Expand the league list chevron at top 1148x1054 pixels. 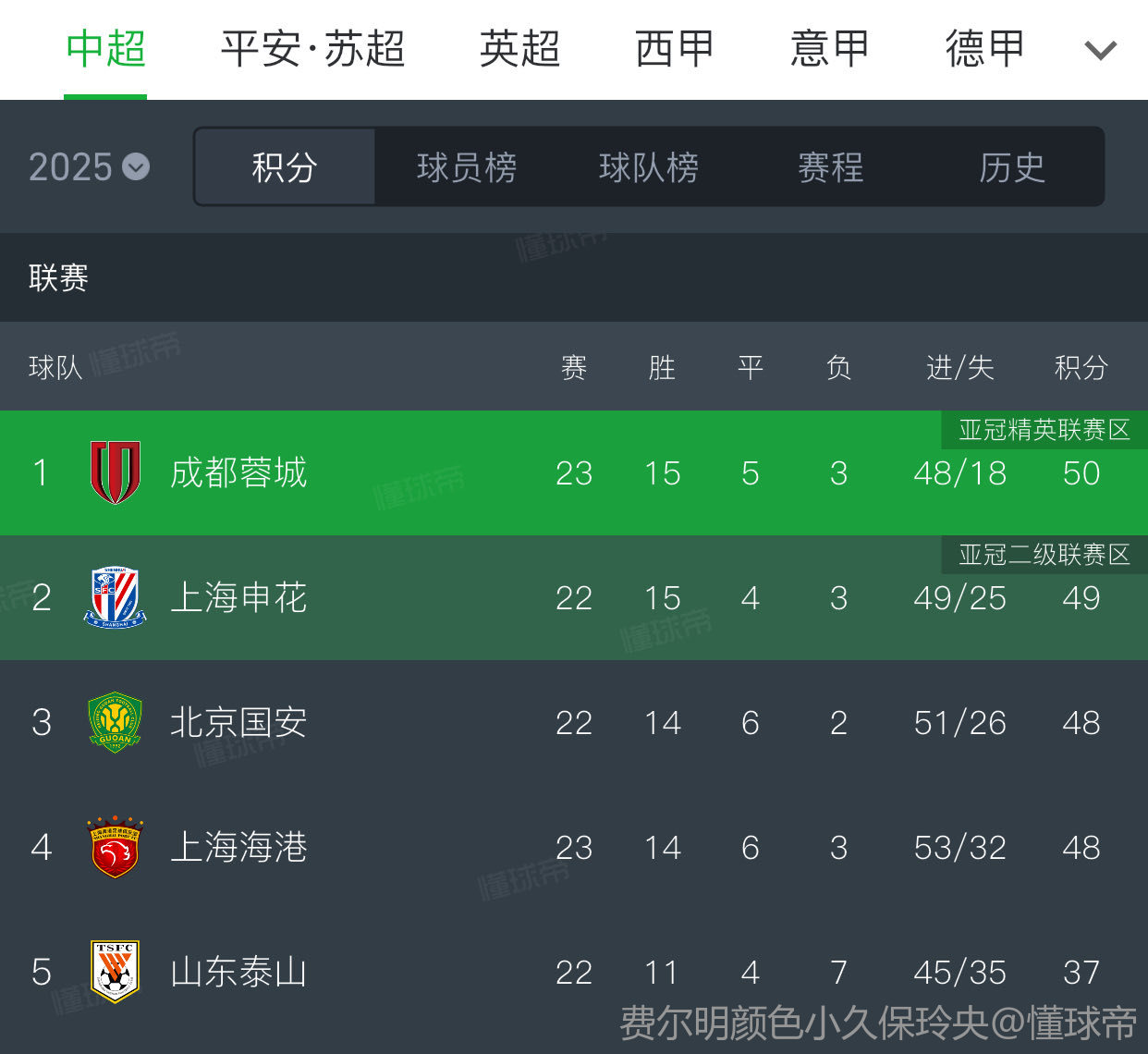click(x=1100, y=49)
